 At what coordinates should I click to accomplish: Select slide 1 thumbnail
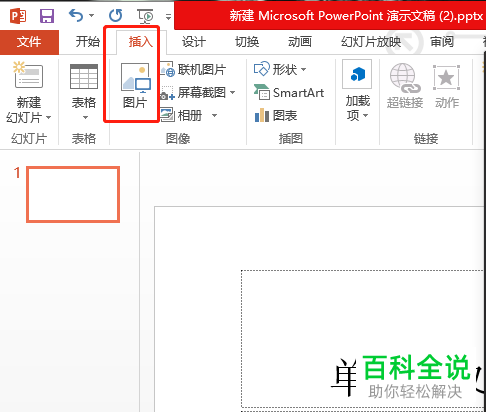click(x=73, y=194)
